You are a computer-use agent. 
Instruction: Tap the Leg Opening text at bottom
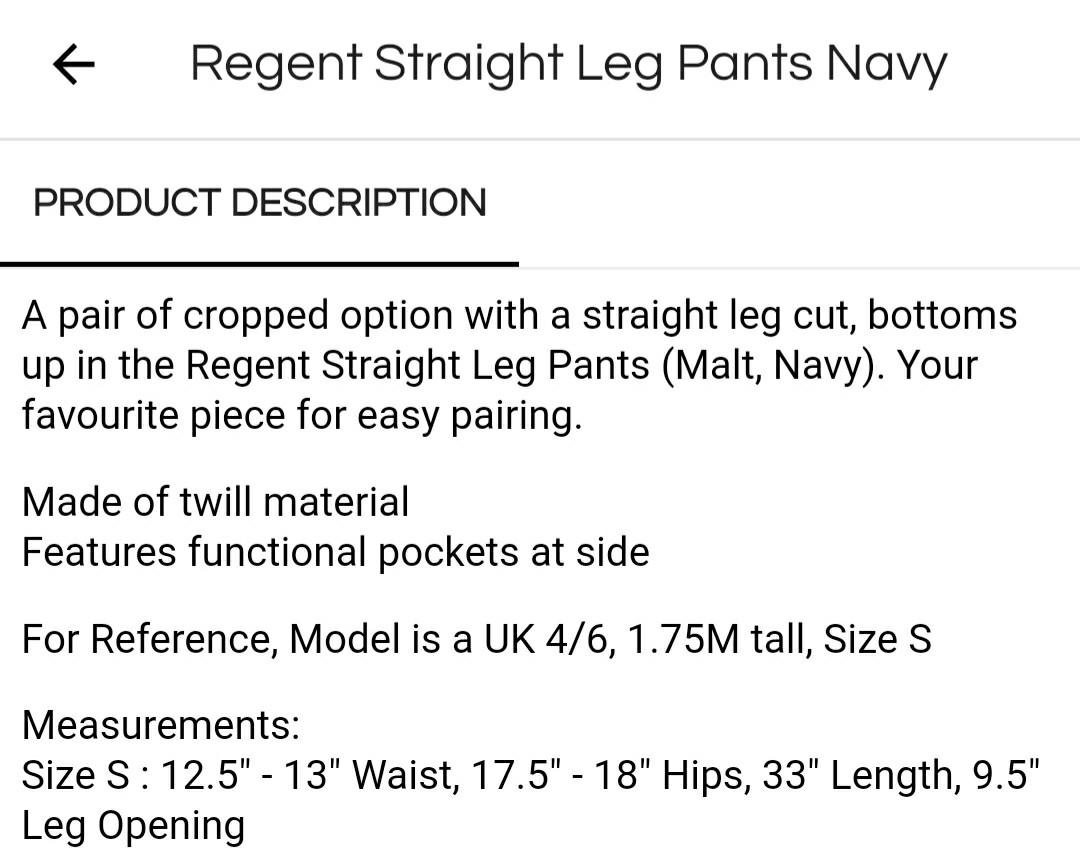[133, 825]
